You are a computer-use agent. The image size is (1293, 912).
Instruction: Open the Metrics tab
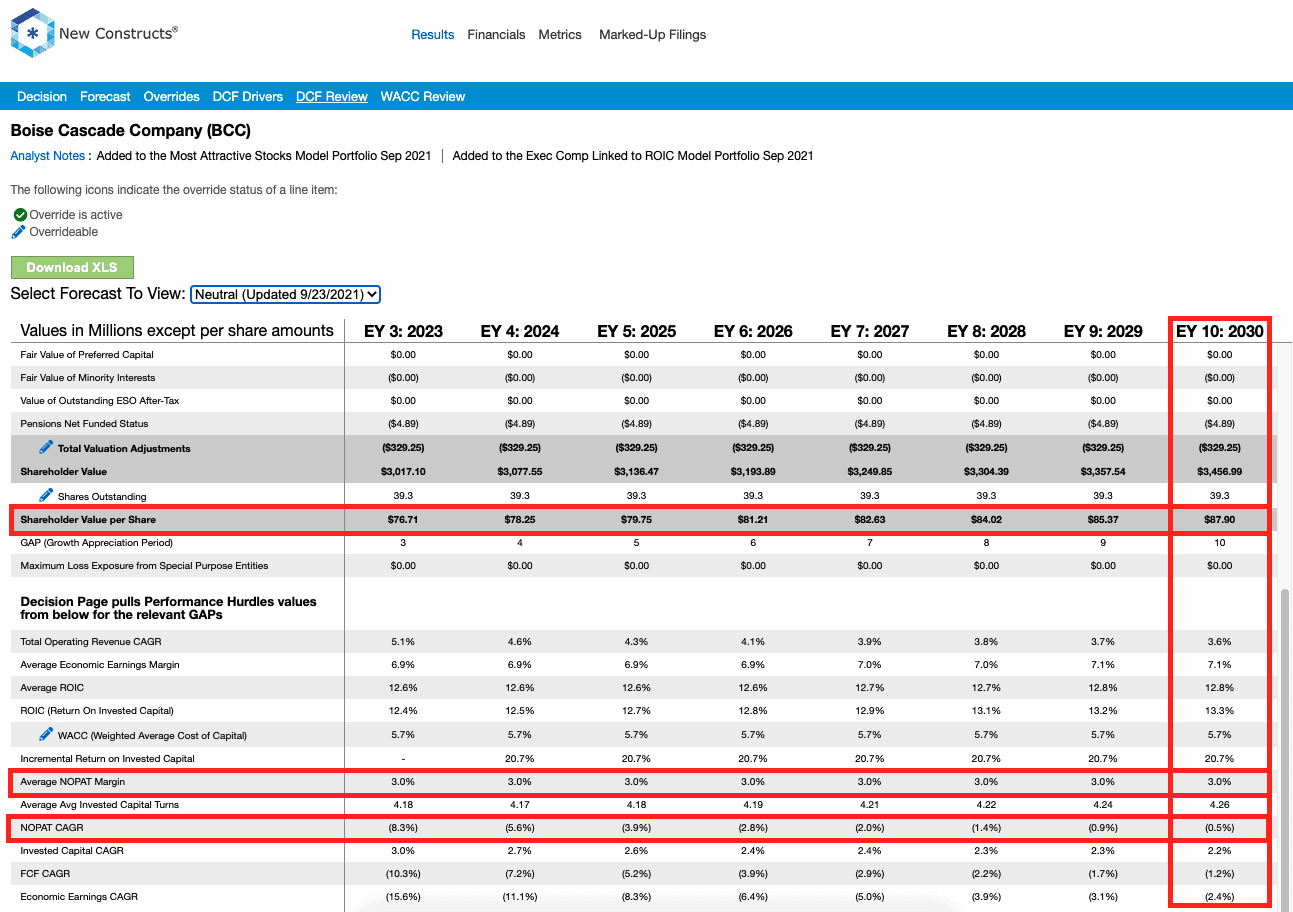[x=560, y=34]
